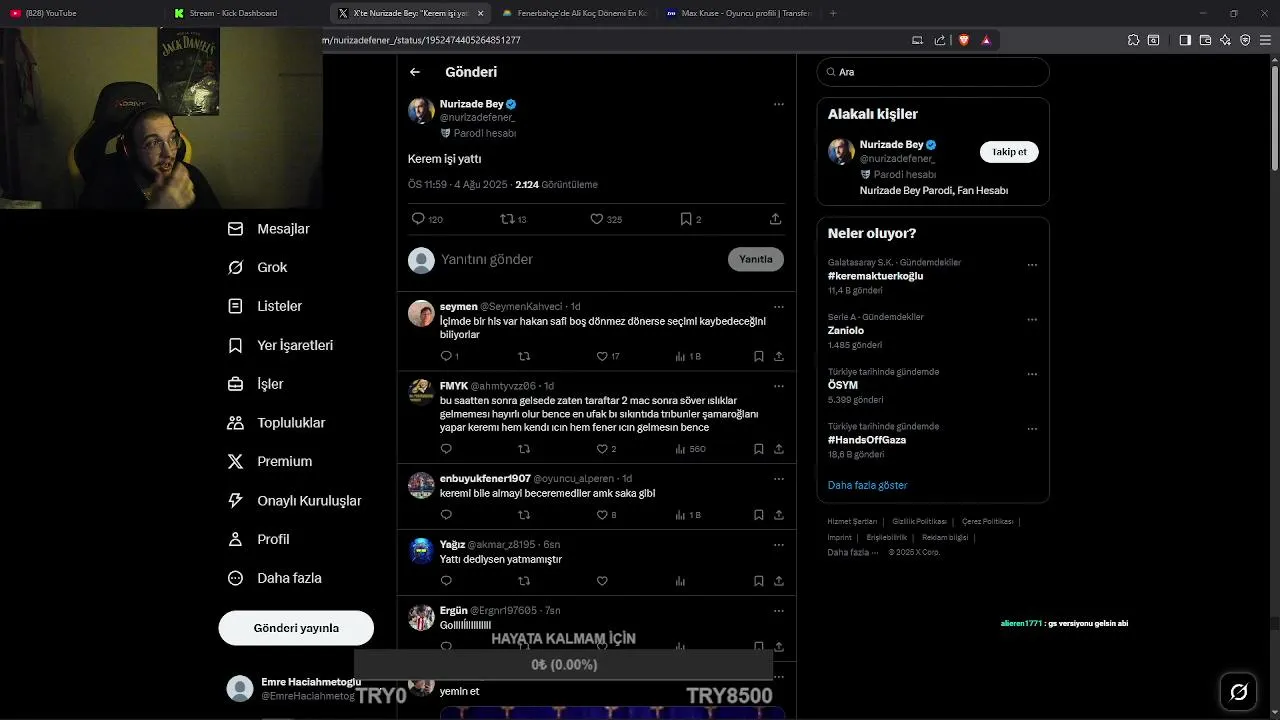Screen dimensions: 1280x720
Task: Click the retweet icon with 13 reposts
Action: [507, 219]
